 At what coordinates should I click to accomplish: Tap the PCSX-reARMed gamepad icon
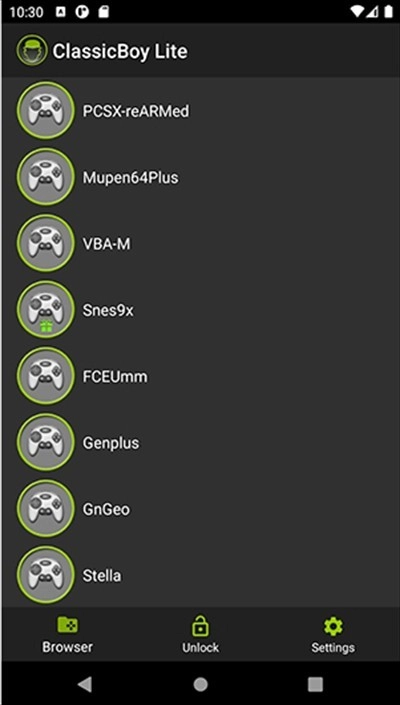(x=45, y=111)
